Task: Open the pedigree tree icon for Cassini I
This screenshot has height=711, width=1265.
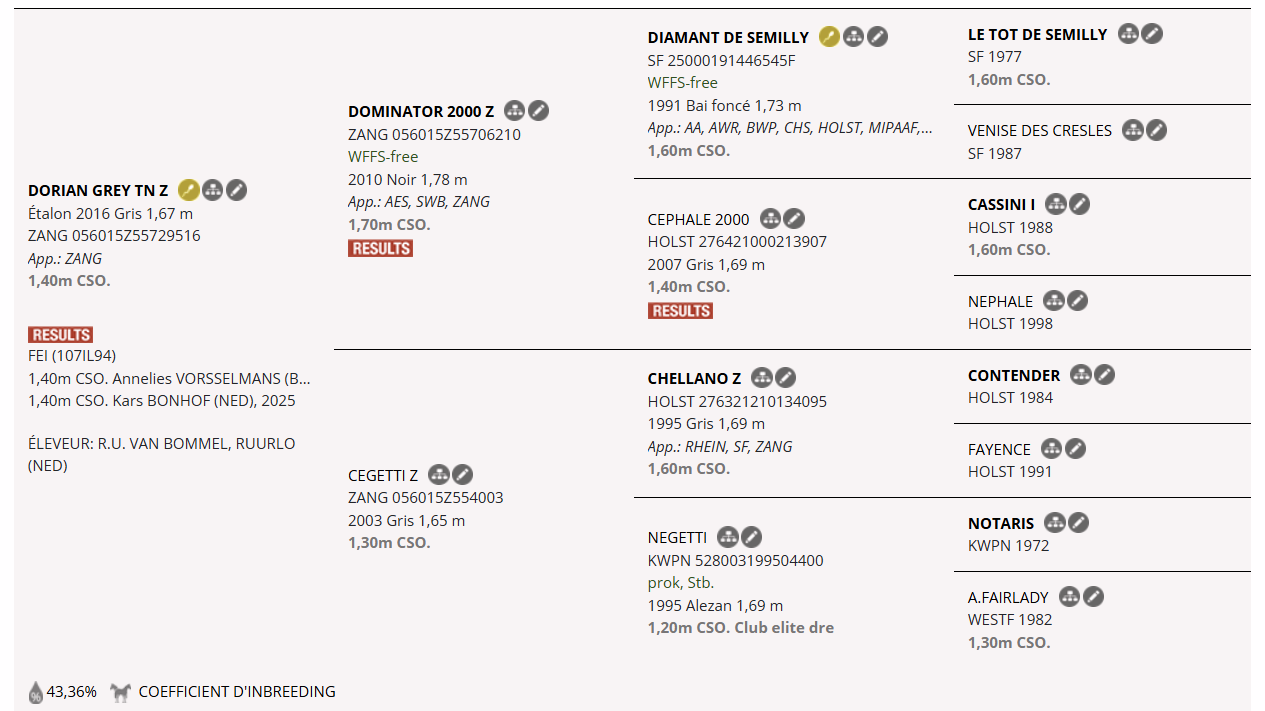Action: 1056,204
